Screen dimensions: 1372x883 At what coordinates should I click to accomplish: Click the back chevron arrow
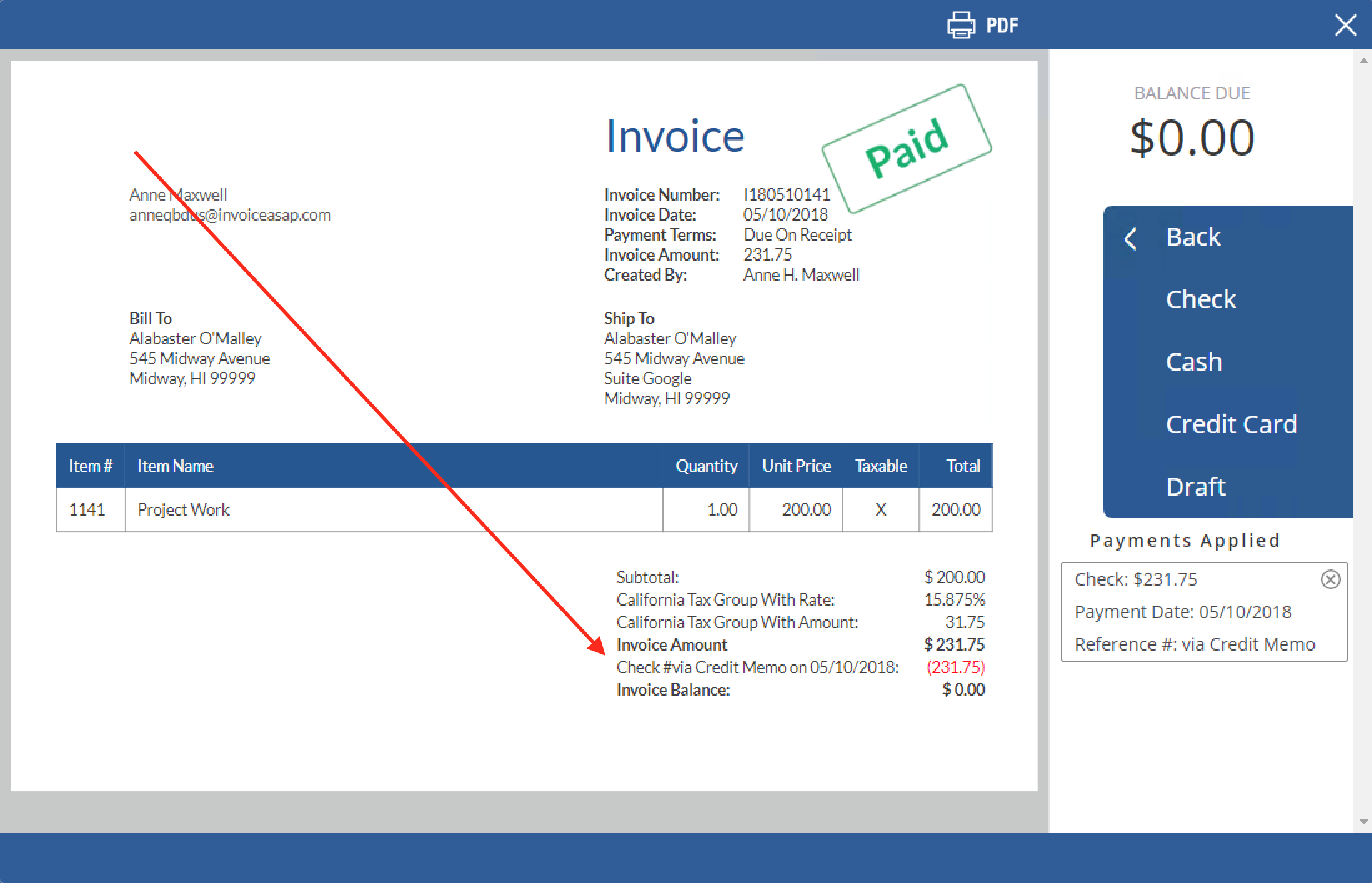pyautogui.click(x=1130, y=238)
